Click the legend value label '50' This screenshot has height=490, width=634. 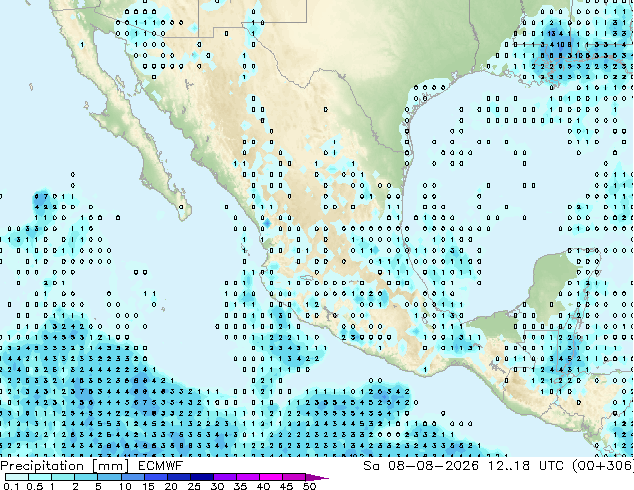(309, 486)
